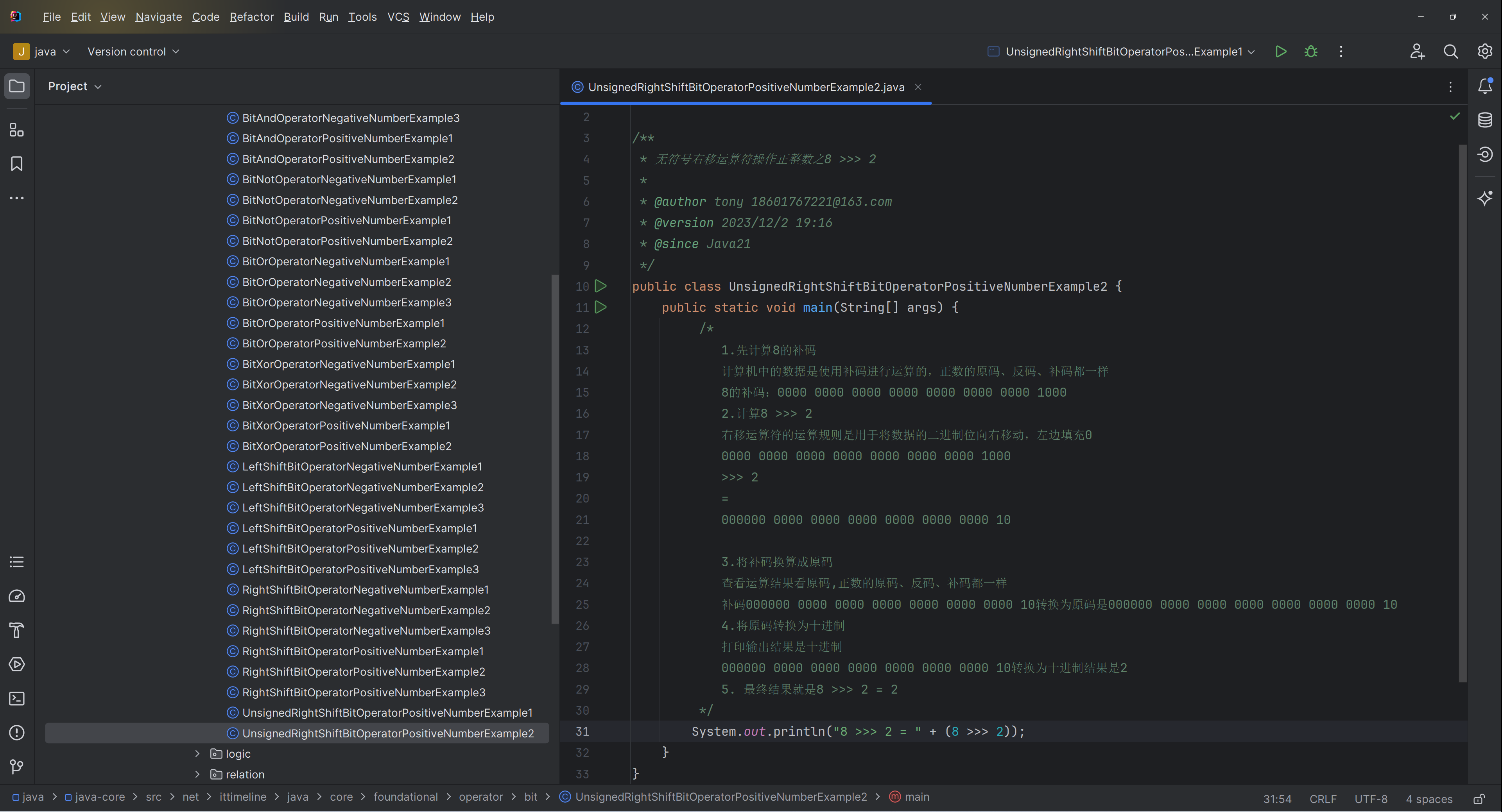Open Search Everywhere magnifier
The width and height of the screenshot is (1502, 812).
(1451, 51)
